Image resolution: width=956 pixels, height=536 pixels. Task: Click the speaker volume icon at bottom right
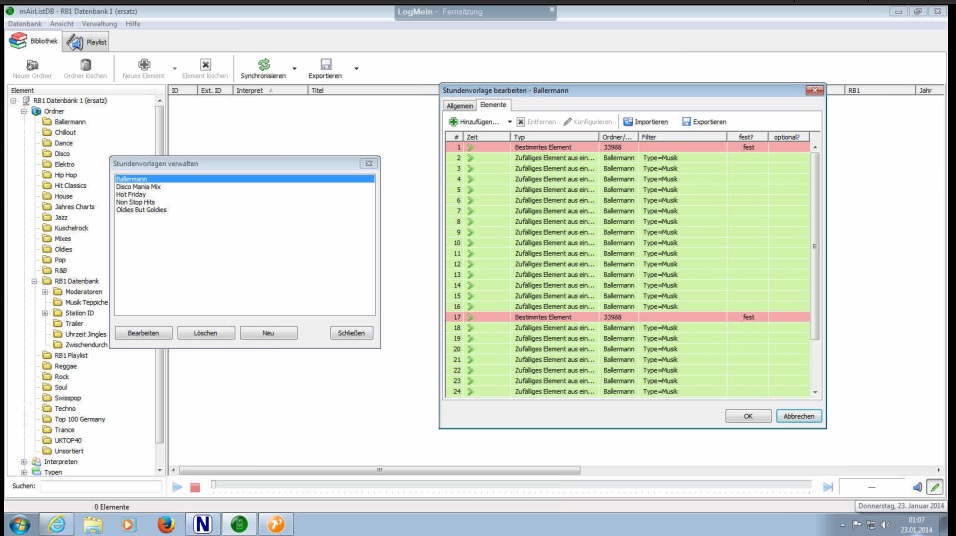pos(917,487)
